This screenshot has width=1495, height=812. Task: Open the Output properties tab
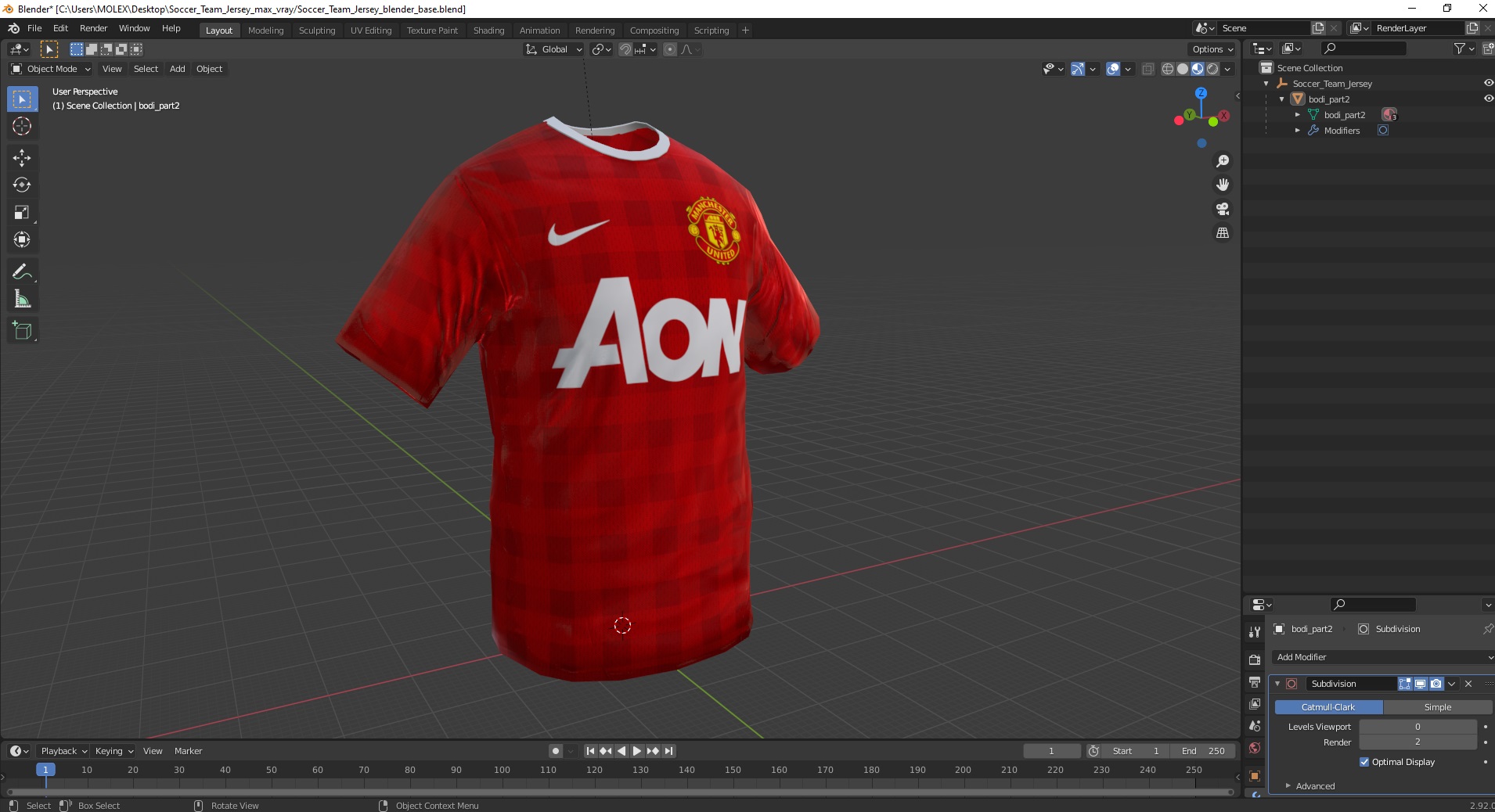pyautogui.click(x=1255, y=682)
